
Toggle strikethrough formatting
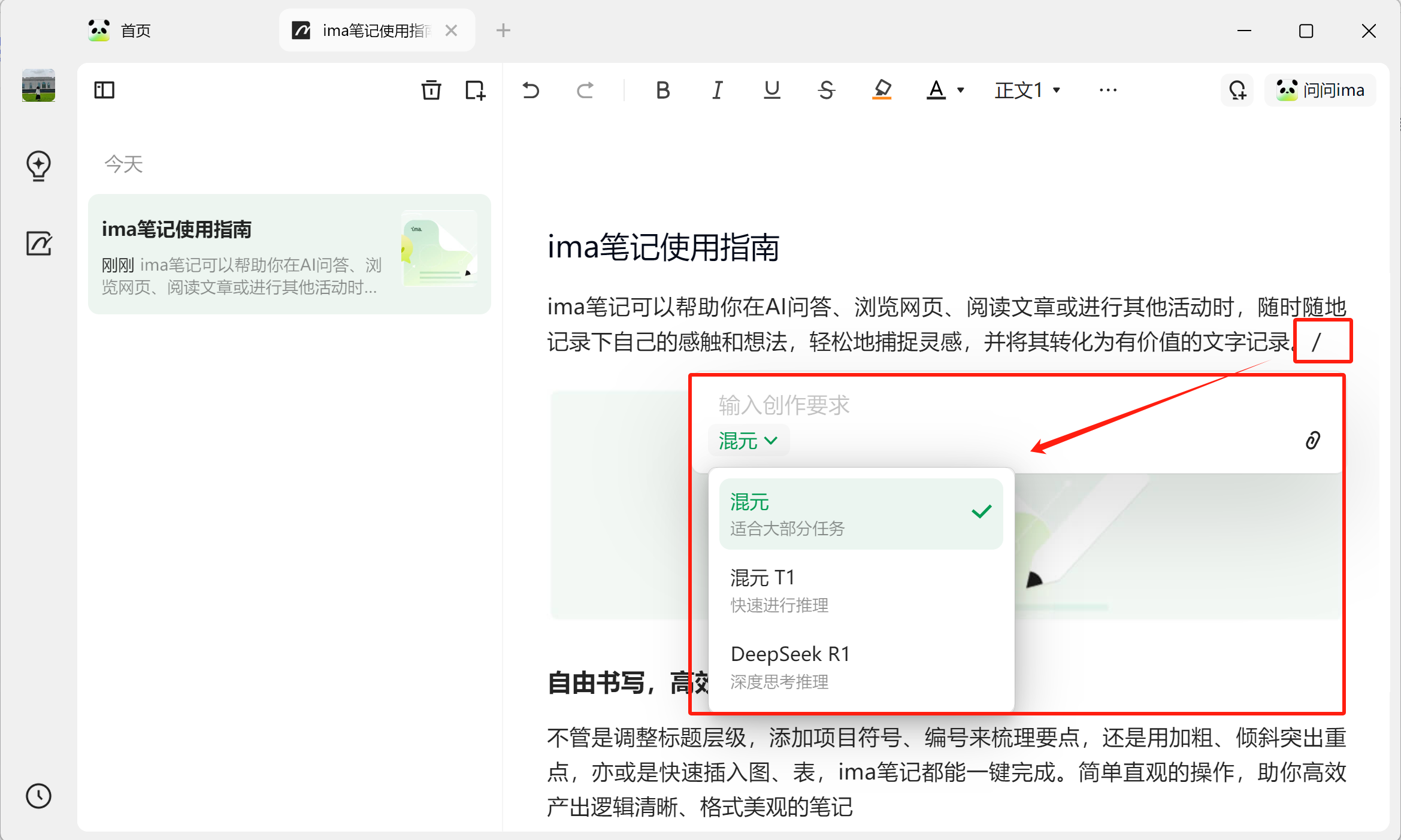(826, 90)
